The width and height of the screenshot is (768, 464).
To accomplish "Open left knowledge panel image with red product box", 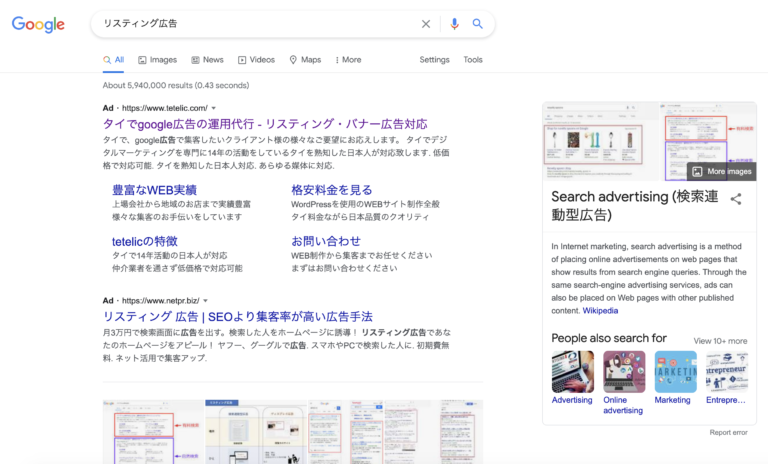I will 600,141.
